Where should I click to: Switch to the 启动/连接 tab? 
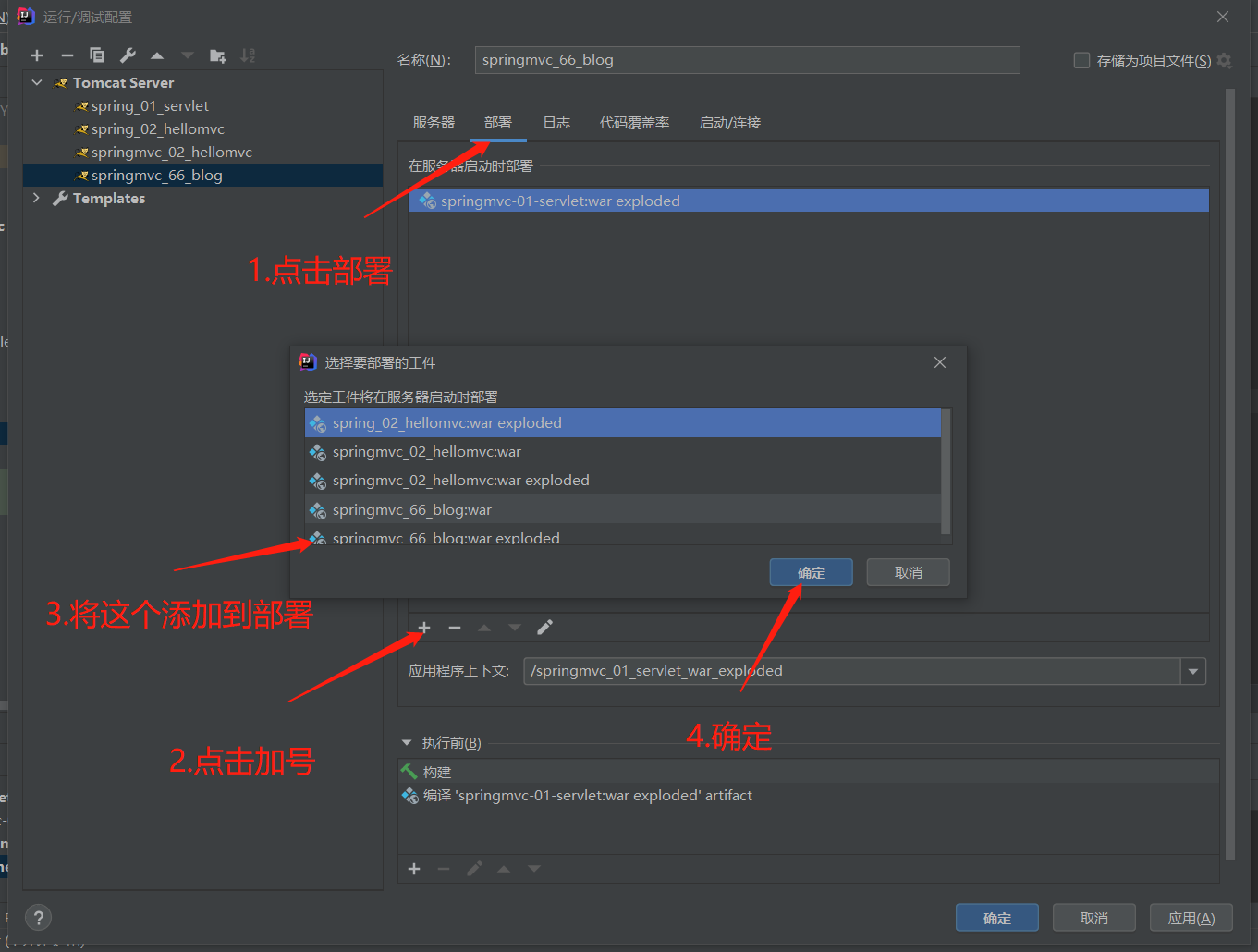click(x=730, y=123)
